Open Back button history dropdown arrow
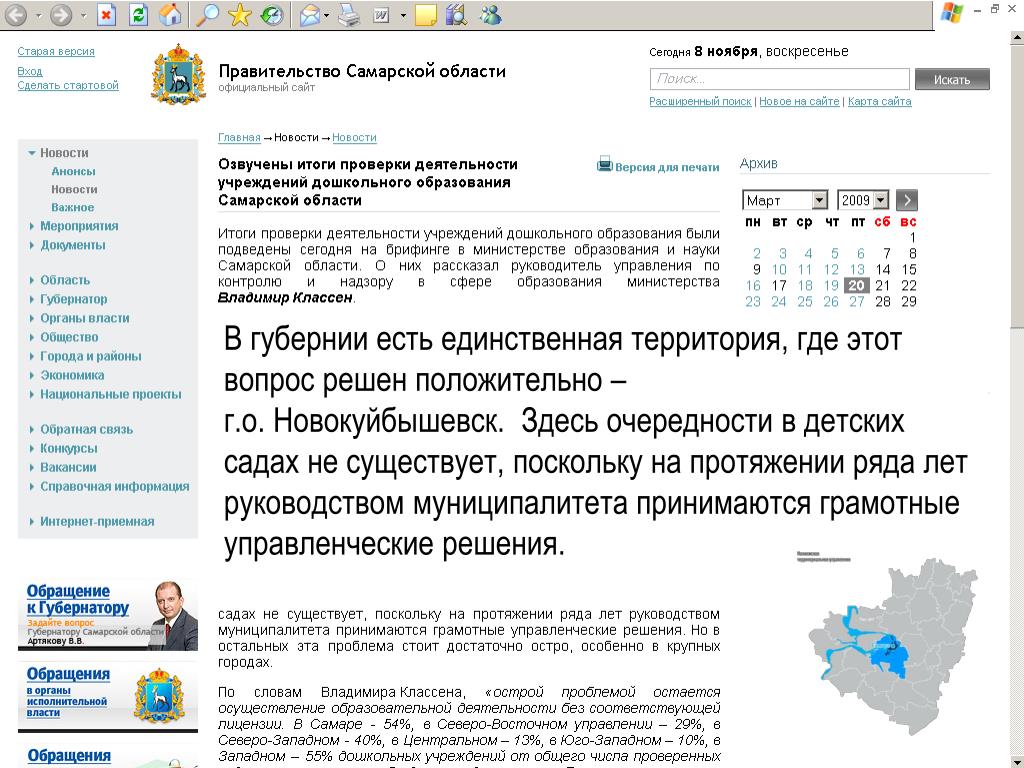This screenshot has width=1024, height=768. 39,15
